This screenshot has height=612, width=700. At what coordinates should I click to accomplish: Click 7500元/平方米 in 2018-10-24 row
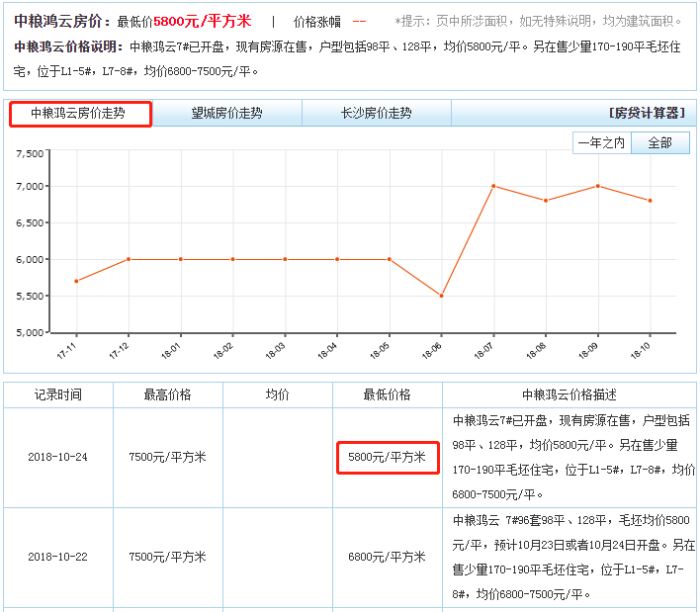(167, 457)
